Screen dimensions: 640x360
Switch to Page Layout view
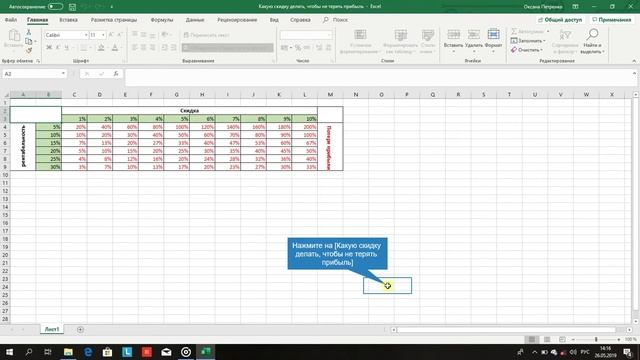[547, 340]
